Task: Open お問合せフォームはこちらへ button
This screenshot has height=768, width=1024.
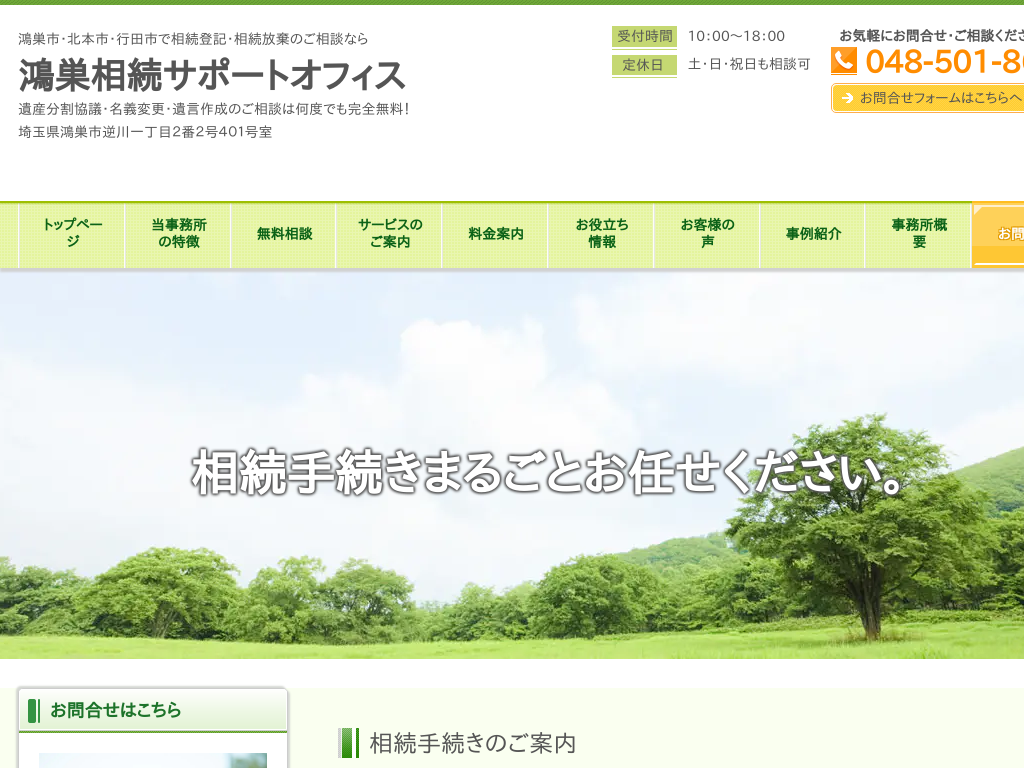Action: coord(928,98)
